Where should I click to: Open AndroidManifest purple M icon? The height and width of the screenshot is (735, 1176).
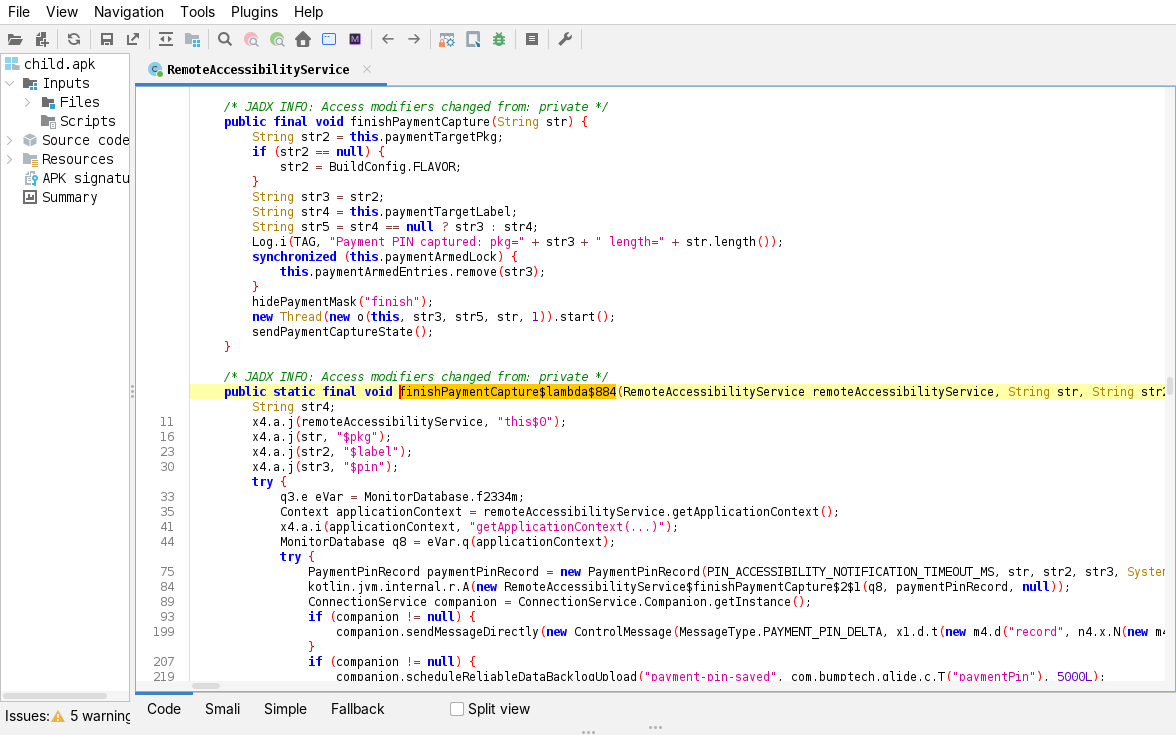point(355,40)
